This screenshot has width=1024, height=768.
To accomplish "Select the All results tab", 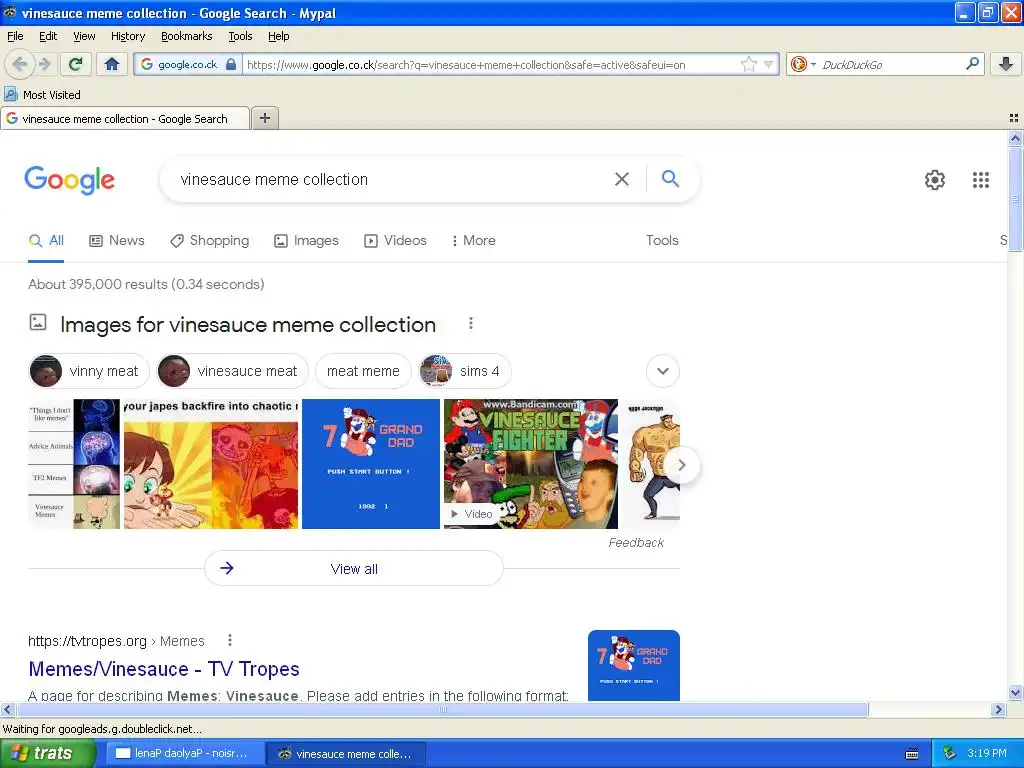I will [x=46, y=240].
